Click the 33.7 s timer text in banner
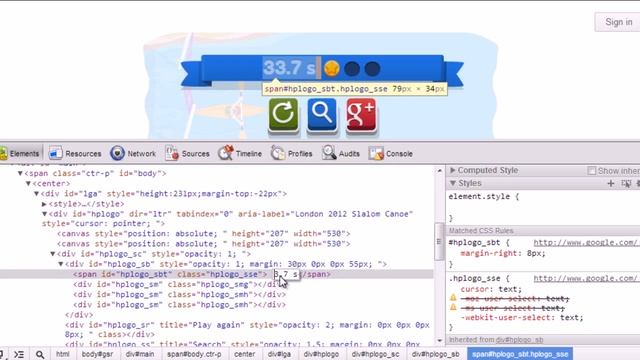Screen dimensions: 640x360 pyautogui.click(x=289, y=68)
